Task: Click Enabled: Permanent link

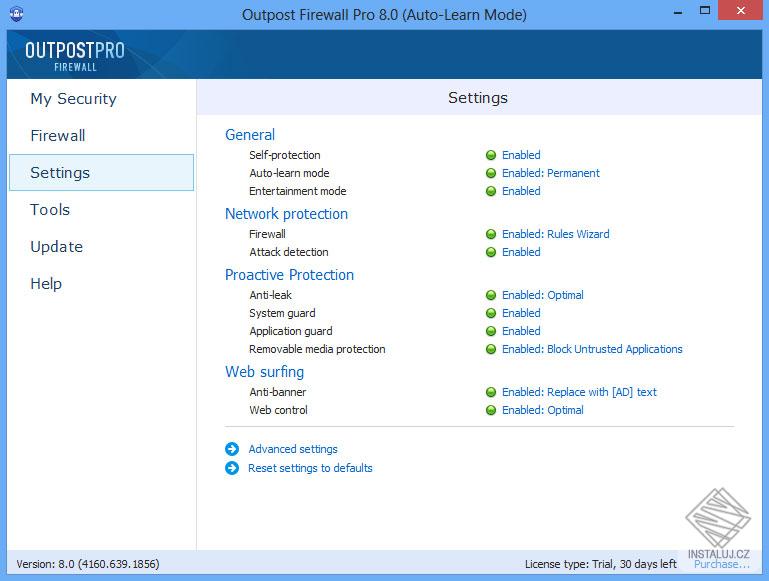Action: (x=550, y=173)
